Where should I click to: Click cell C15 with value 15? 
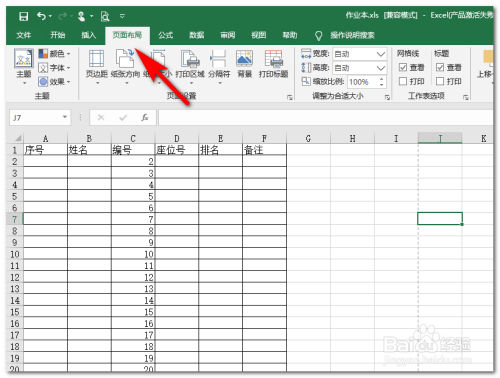pos(133,312)
